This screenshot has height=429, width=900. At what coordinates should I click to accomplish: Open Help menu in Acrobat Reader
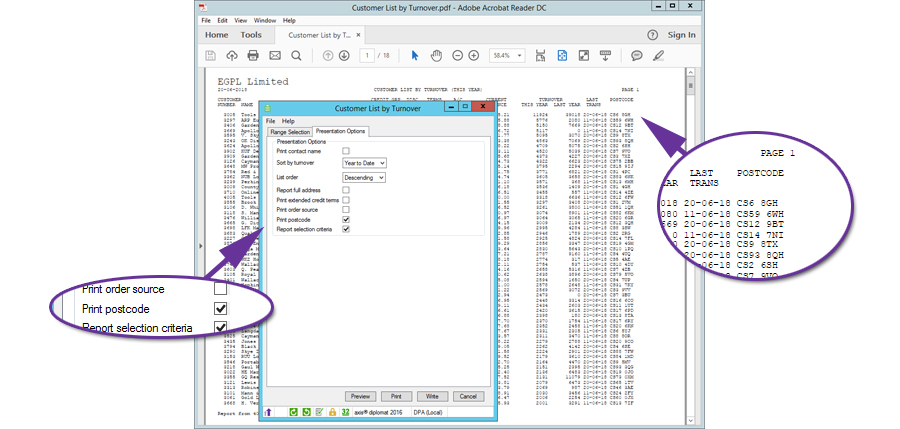click(x=289, y=20)
